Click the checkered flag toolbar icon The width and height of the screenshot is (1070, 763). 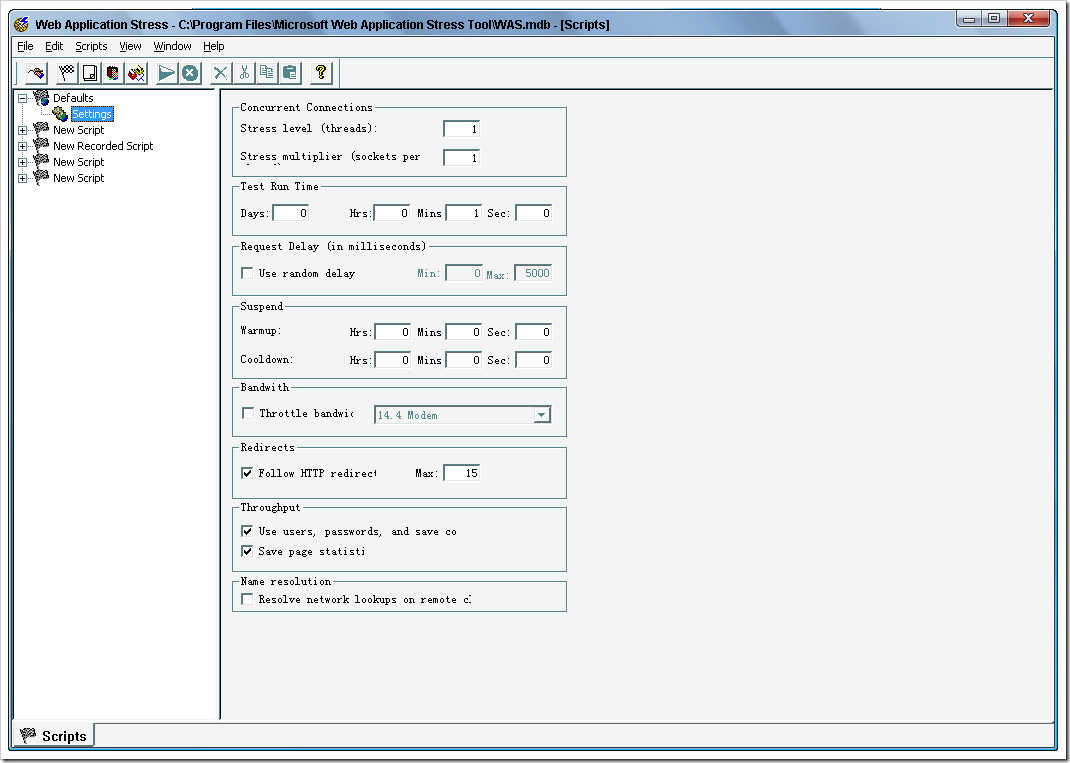(66, 72)
